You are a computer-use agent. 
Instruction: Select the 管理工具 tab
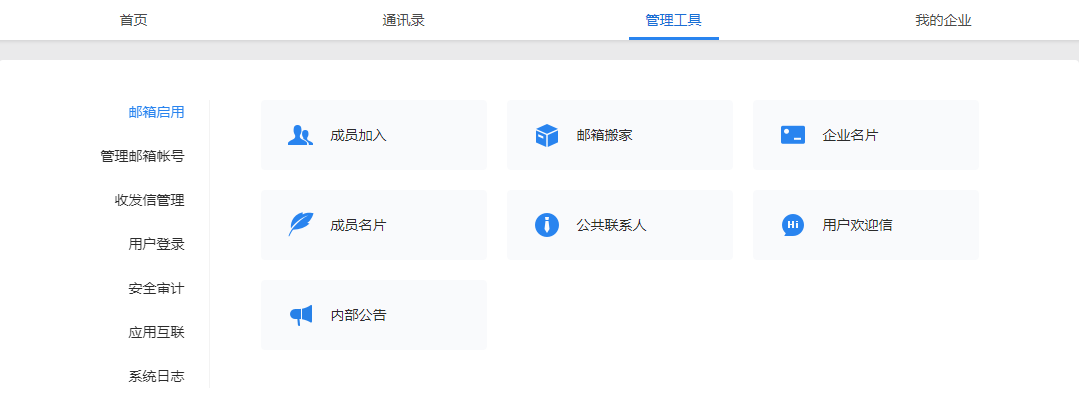(674, 20)
